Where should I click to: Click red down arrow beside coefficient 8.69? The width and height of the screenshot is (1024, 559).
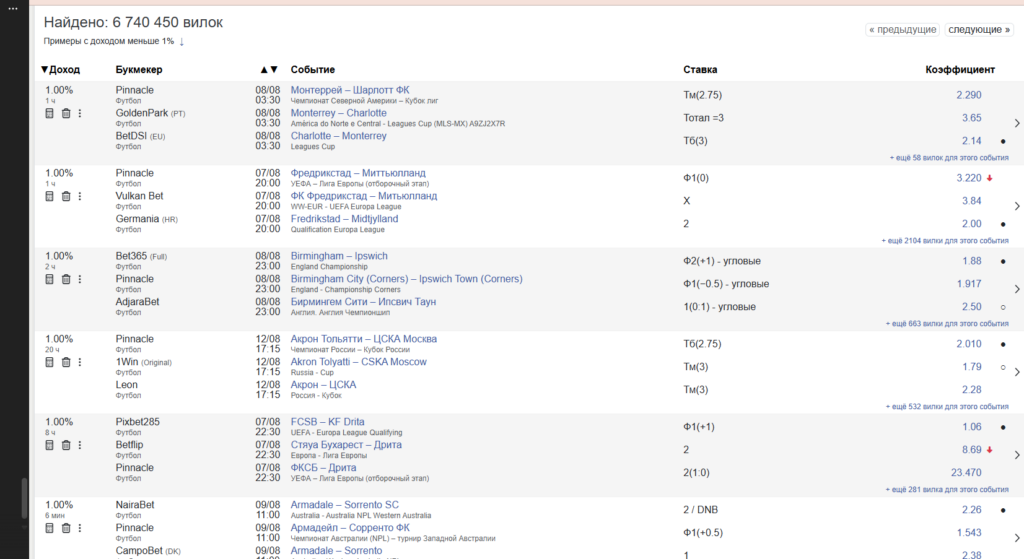tap(990, 450)
